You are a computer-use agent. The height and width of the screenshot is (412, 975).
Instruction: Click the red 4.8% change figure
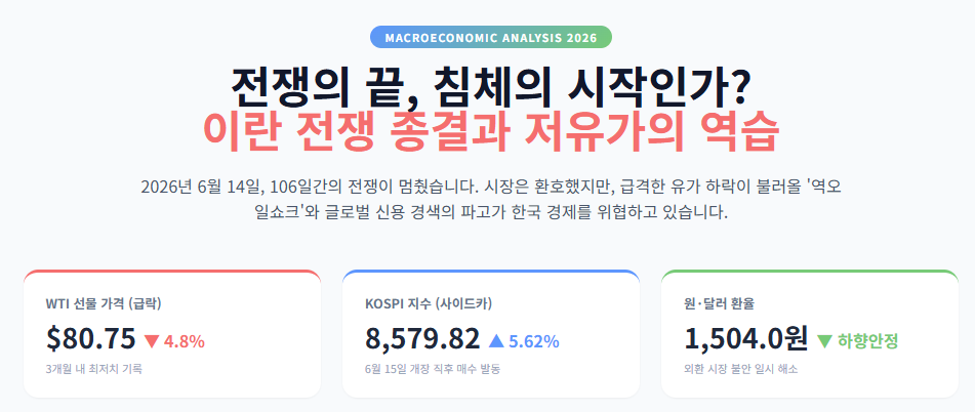click(x=184, y=341)
